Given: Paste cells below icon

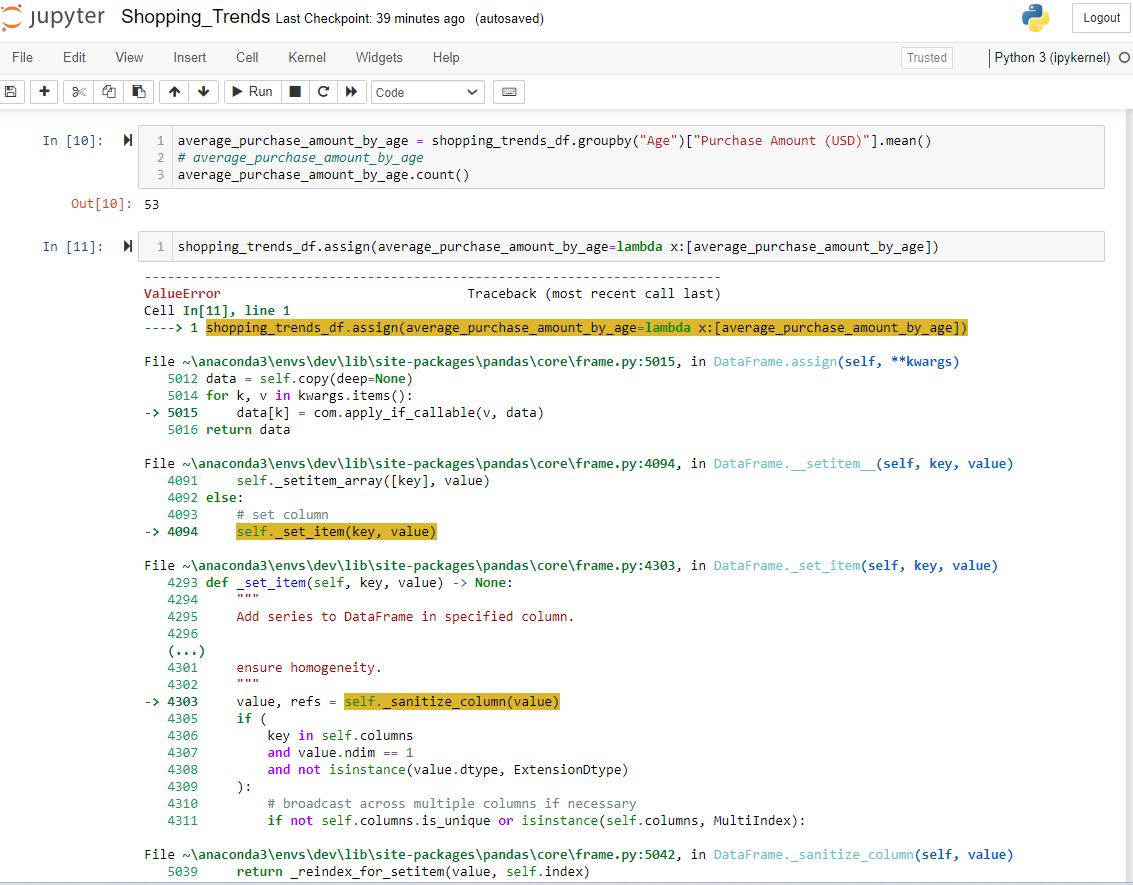Looking at the screenshot, I should click(139, 92).
